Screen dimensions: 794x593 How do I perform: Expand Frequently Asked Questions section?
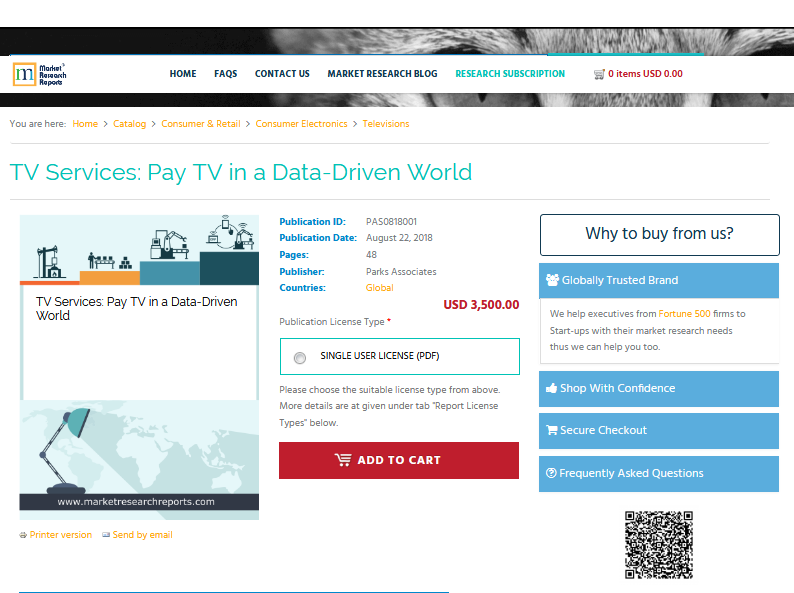pyautogui.click(x=659, y=474)
